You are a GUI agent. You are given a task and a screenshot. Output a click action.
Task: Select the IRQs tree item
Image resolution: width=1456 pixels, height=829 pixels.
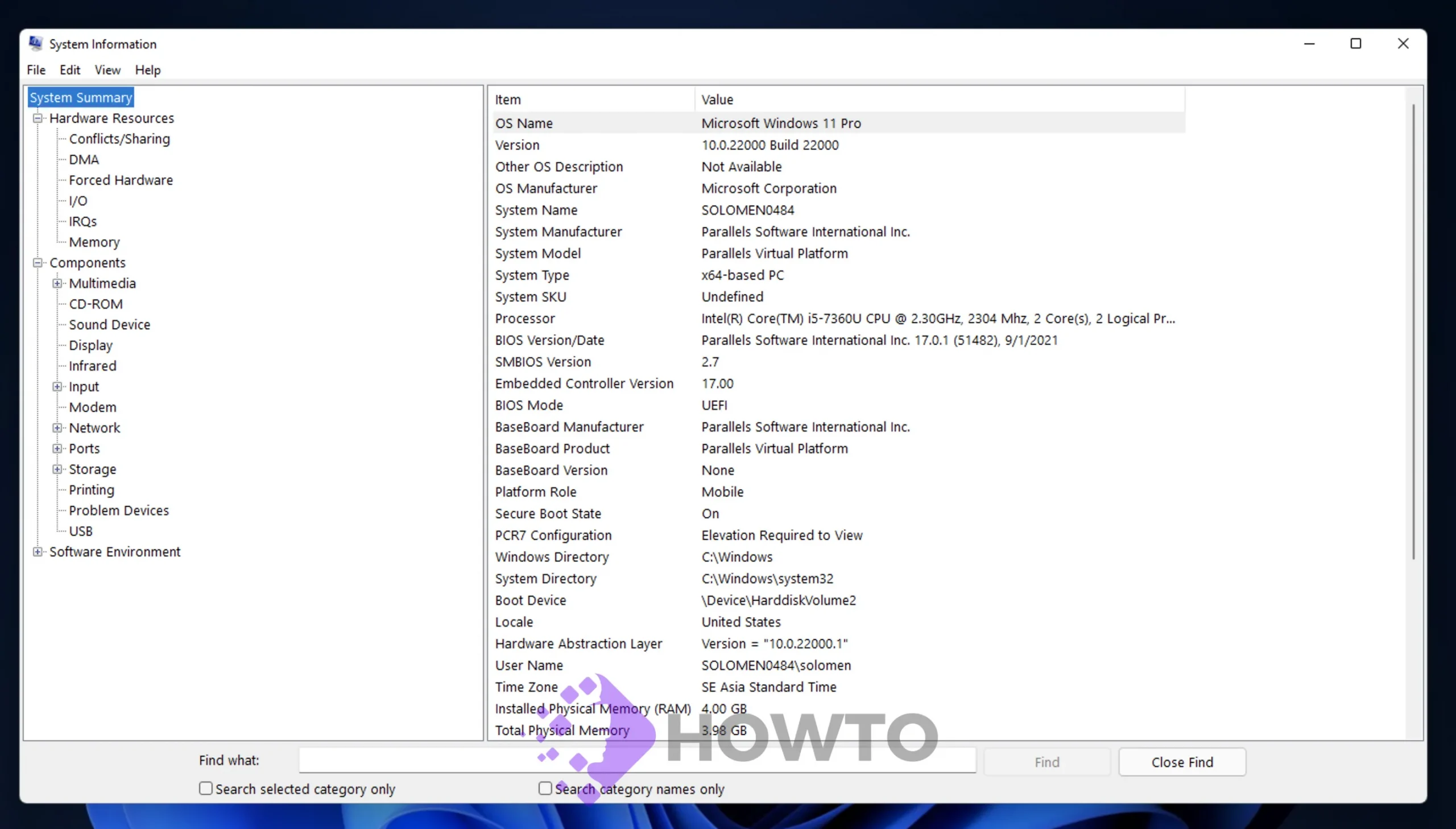(x=83, y=221)
